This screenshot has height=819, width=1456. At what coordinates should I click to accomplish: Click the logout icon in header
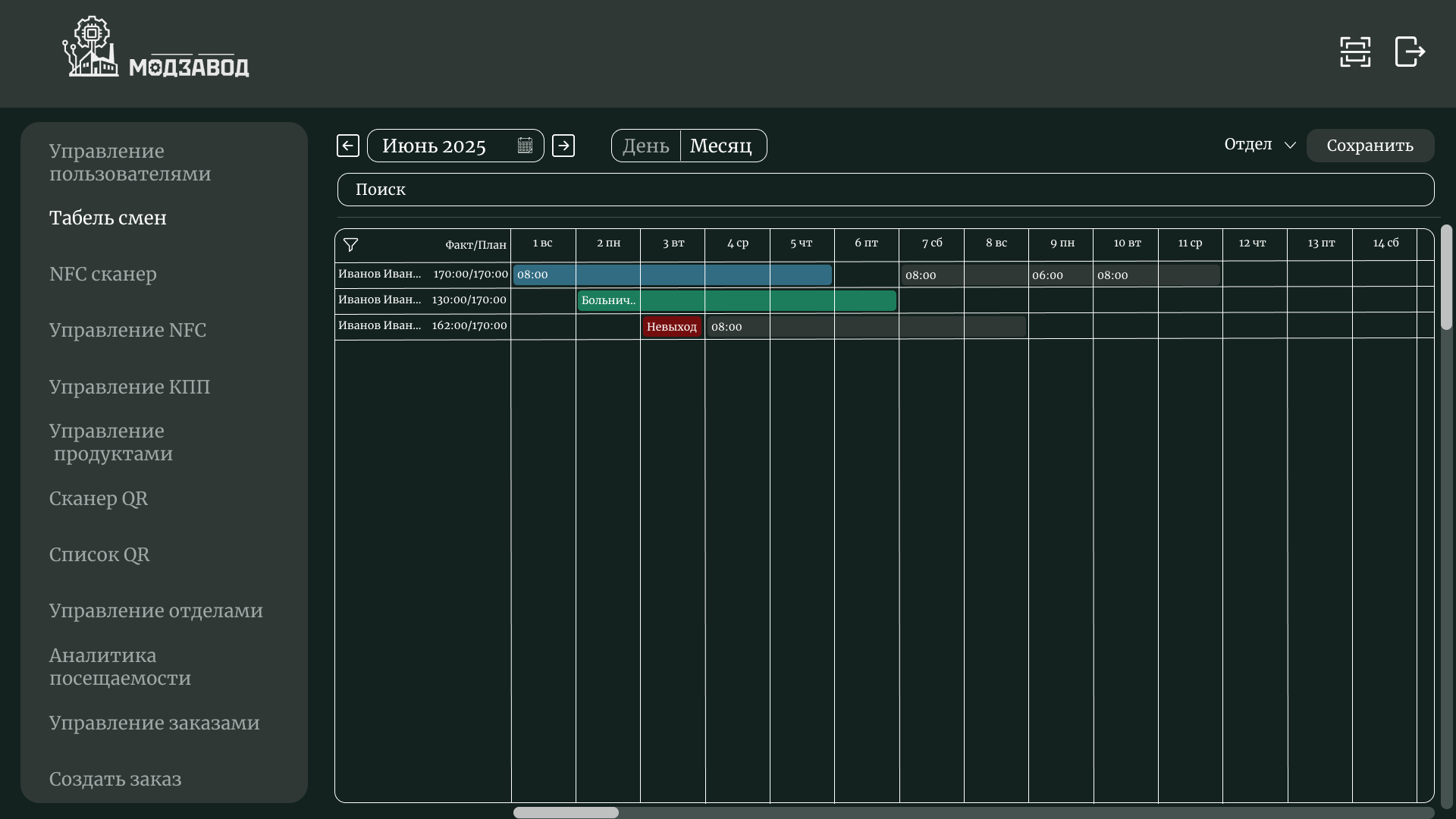pos(1410,52)
